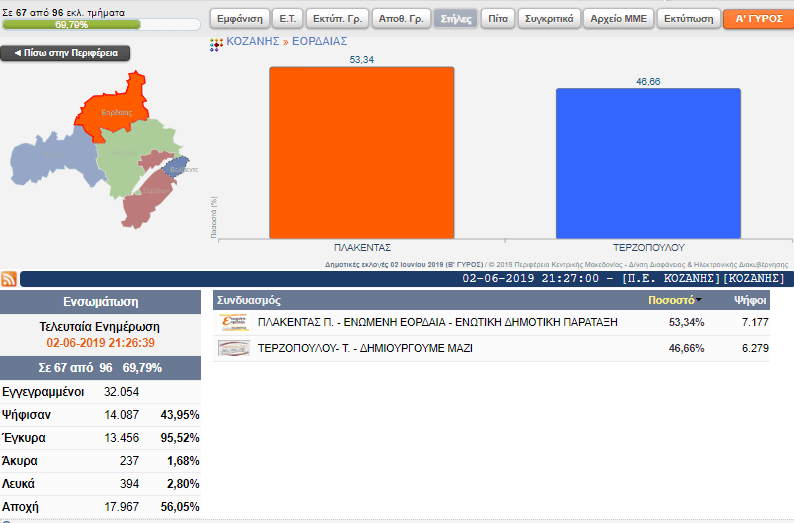Click the green 69,79% progress bar
Screen dimensions: 794x523
point(71,25)
